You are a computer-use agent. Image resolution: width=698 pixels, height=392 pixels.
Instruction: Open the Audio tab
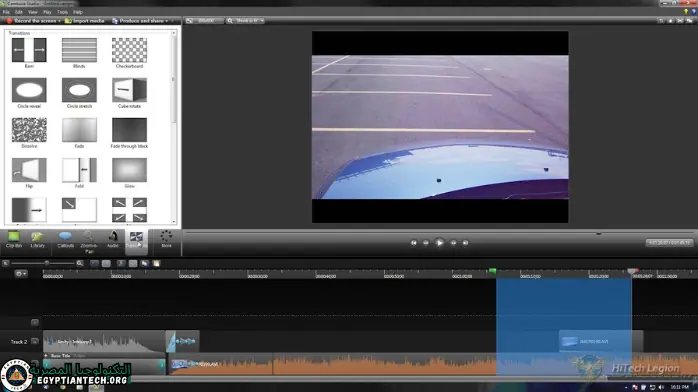click(113, 239)
